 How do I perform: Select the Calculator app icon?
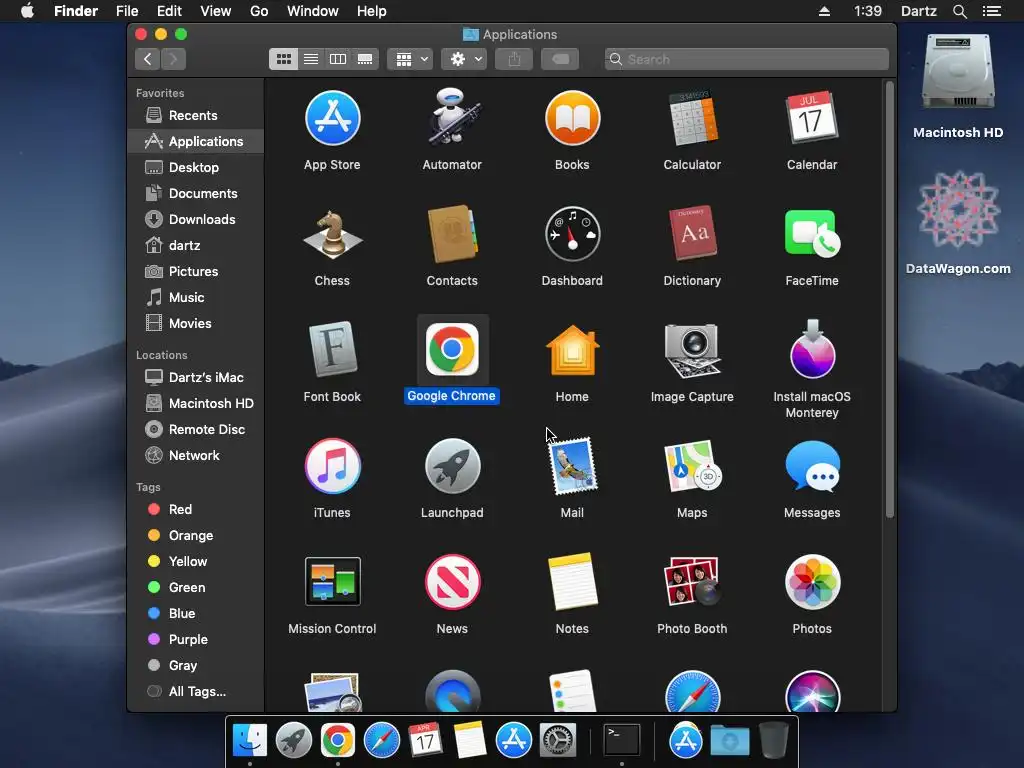coord(692,118)
